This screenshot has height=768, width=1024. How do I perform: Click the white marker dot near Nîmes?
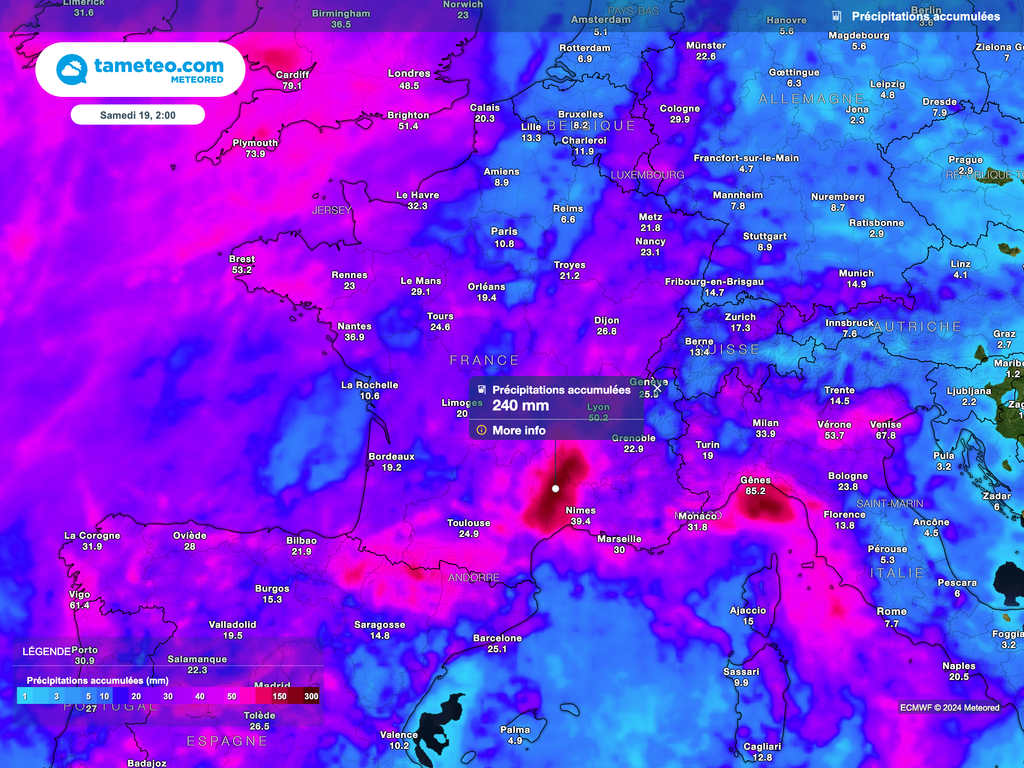[555, 489]
